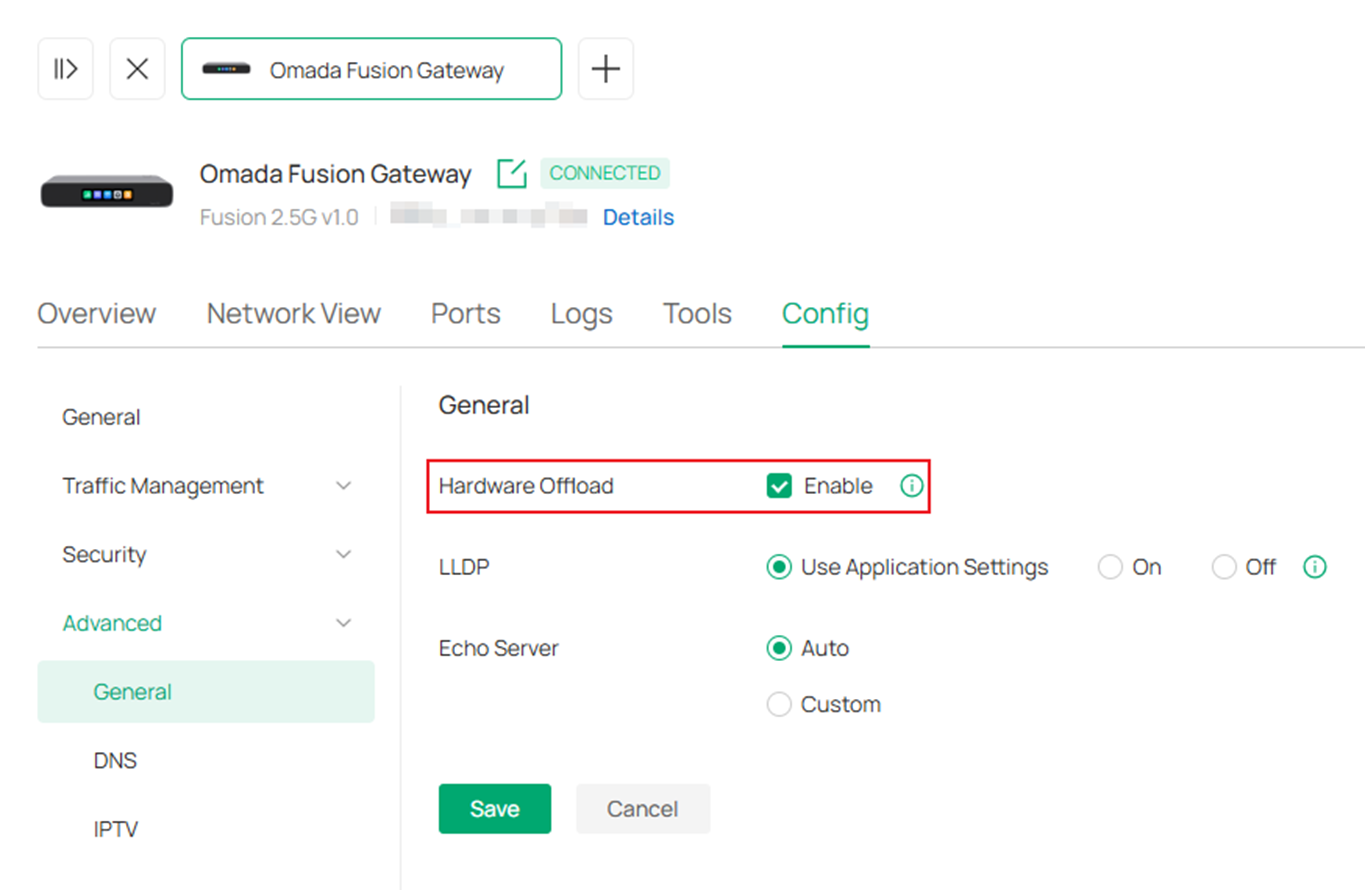Set LLDP to On
Screen dimensions: 1365x890
tap(1110, 567)
